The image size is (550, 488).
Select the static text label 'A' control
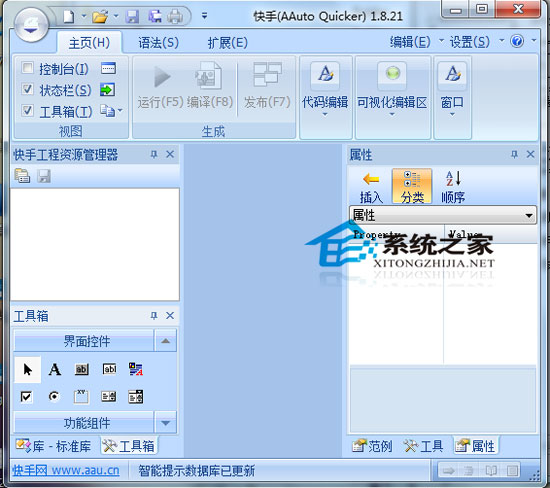(54, 369)
